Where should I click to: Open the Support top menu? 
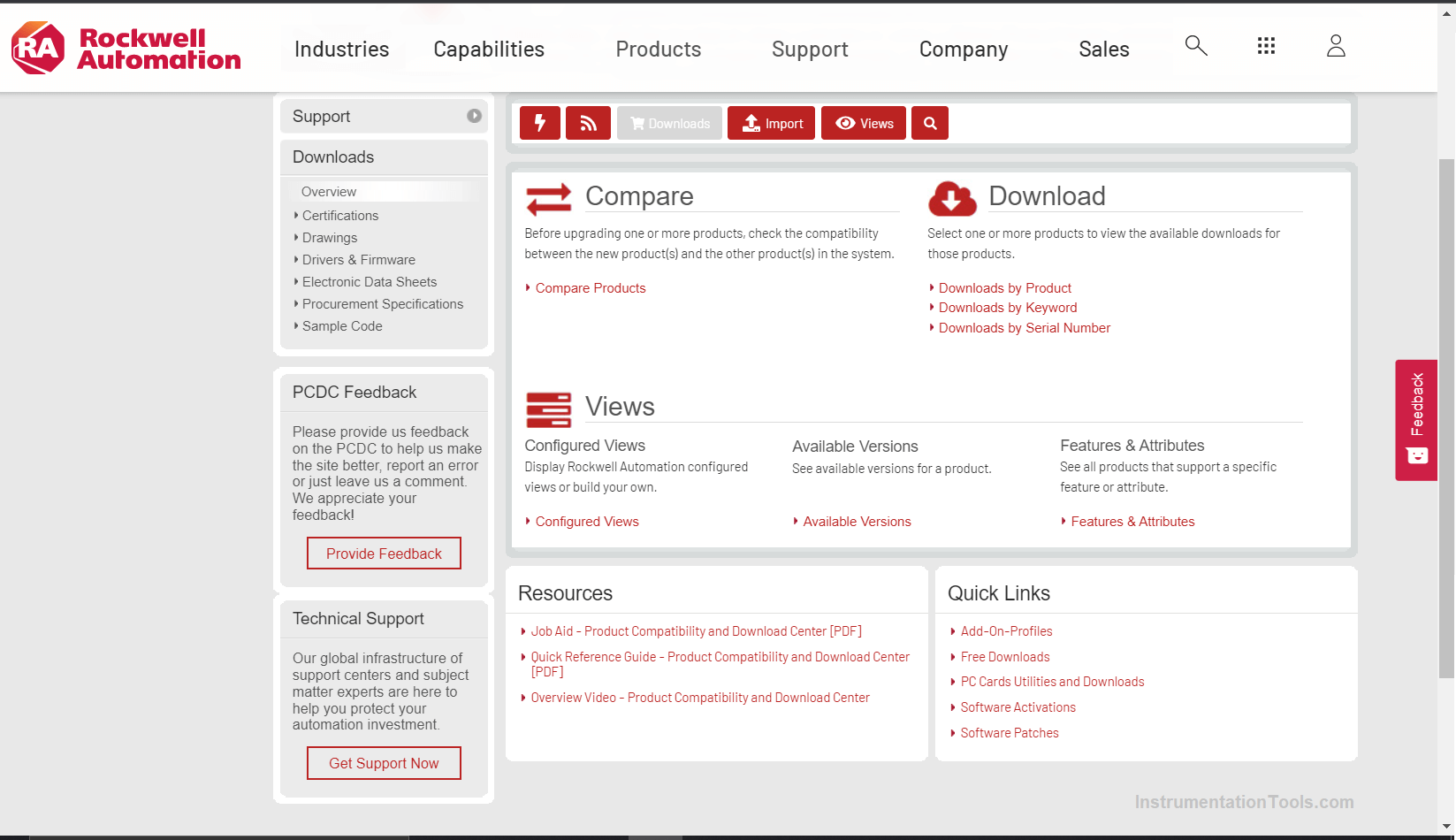pyautogui.click(x=810, y=50)
